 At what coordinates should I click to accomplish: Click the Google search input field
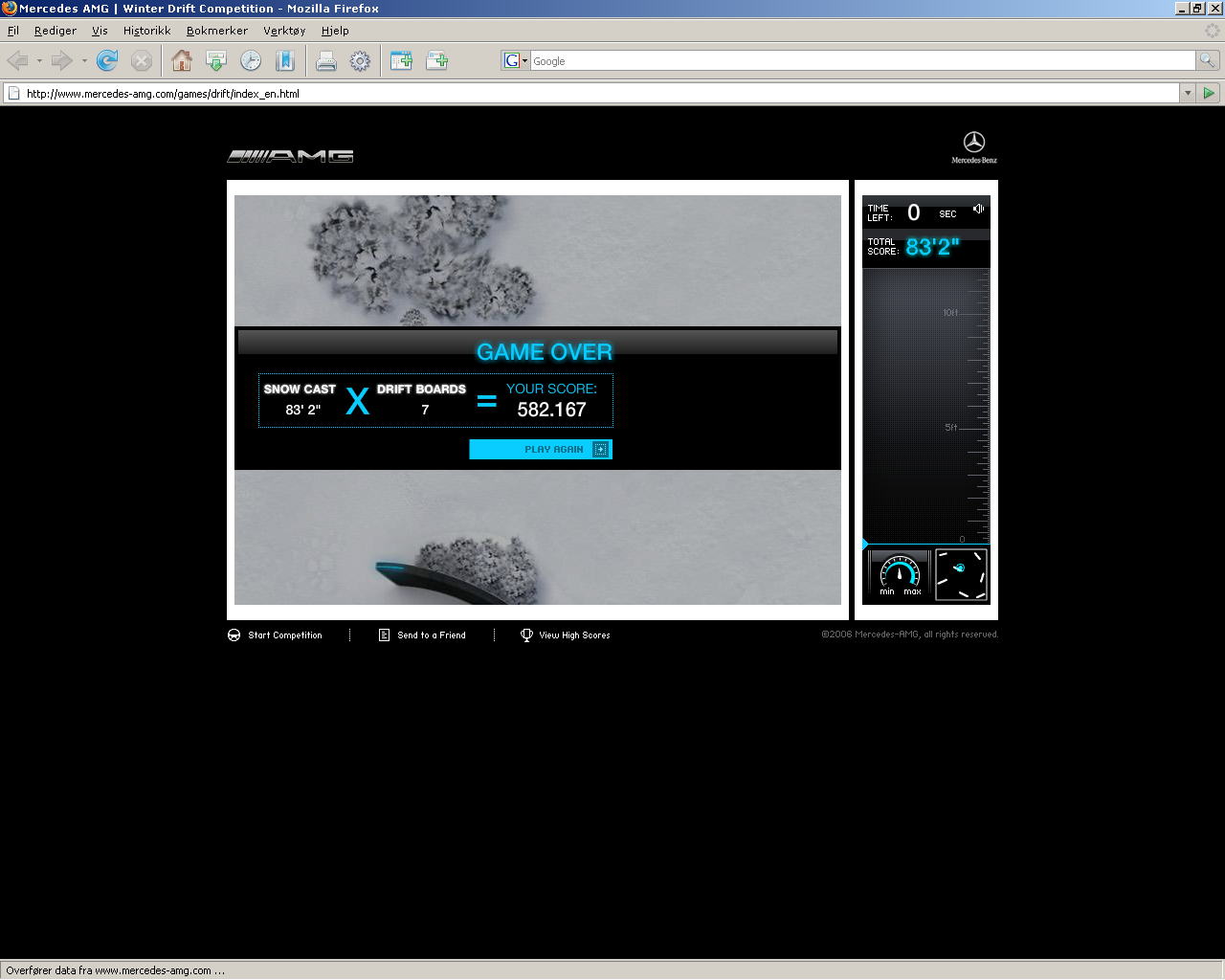coord(861,61)
